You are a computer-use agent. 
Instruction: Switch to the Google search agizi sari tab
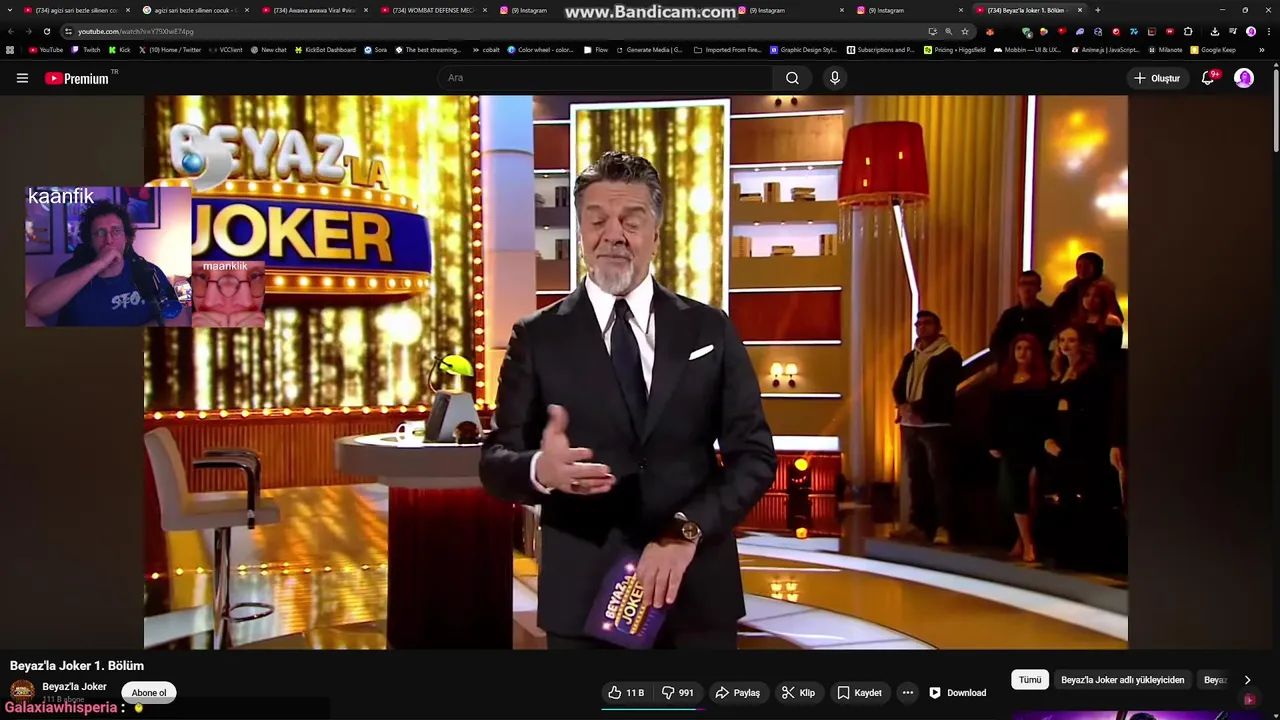click(x=195, y=10)
